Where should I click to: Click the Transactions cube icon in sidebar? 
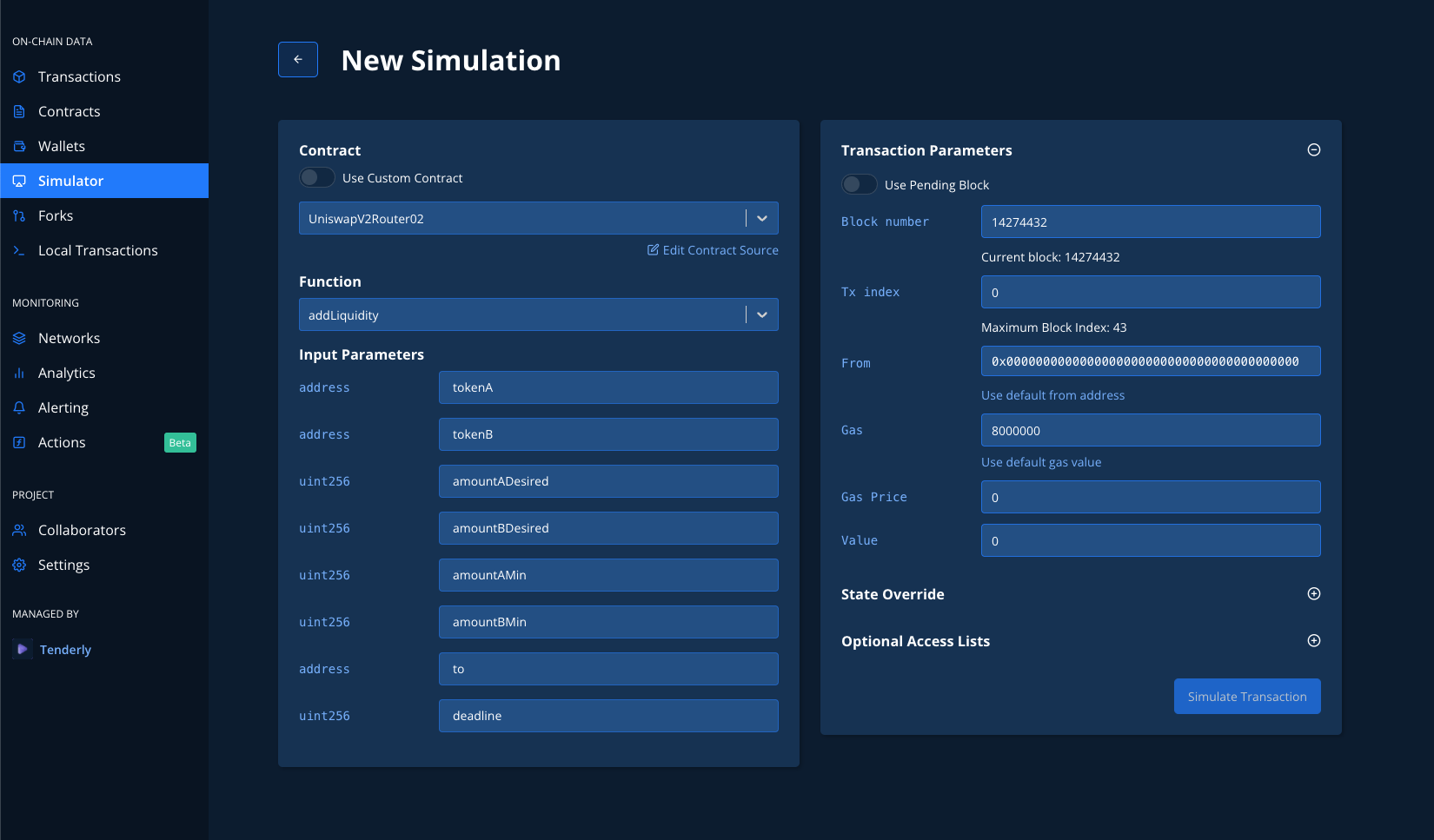(19, 76)
